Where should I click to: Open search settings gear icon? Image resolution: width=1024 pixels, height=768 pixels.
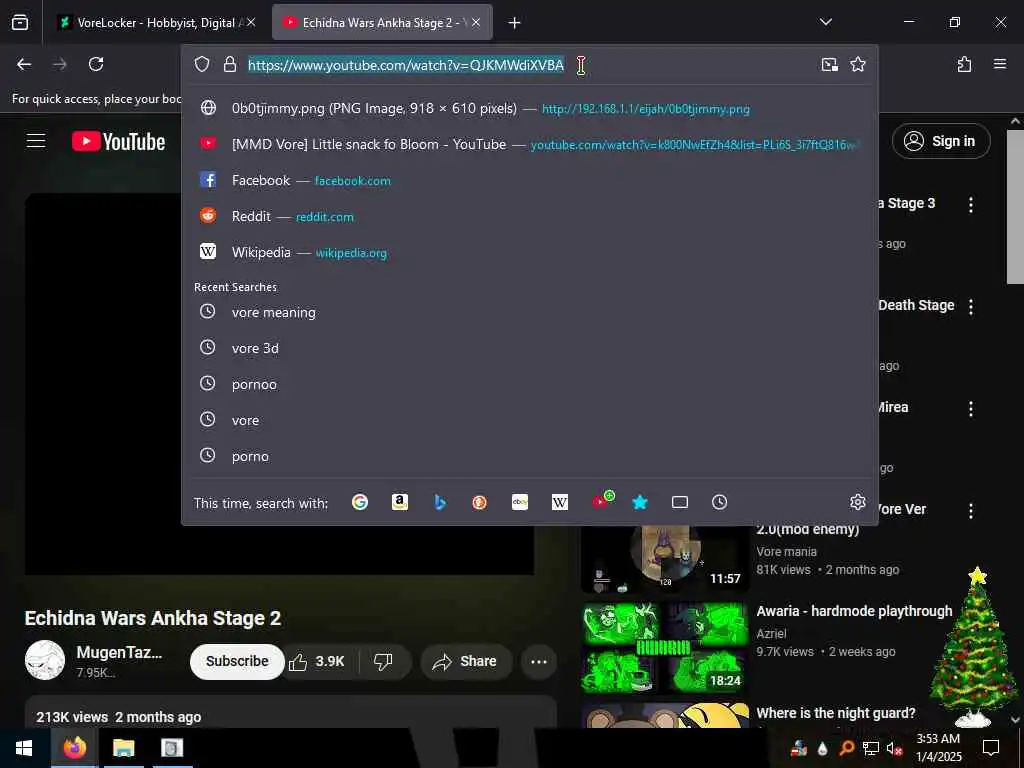pyautogui.click(x=857, y=502)
